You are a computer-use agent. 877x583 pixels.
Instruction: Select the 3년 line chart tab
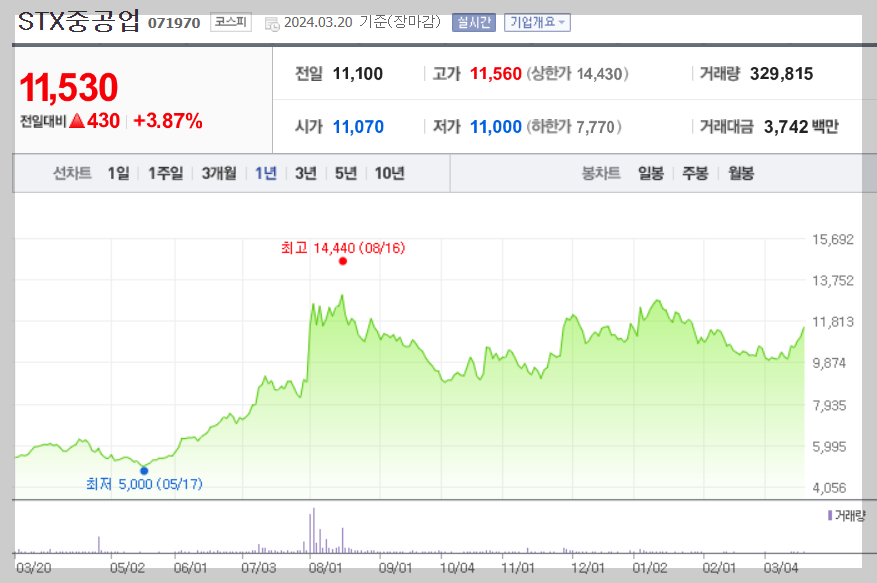306,173
